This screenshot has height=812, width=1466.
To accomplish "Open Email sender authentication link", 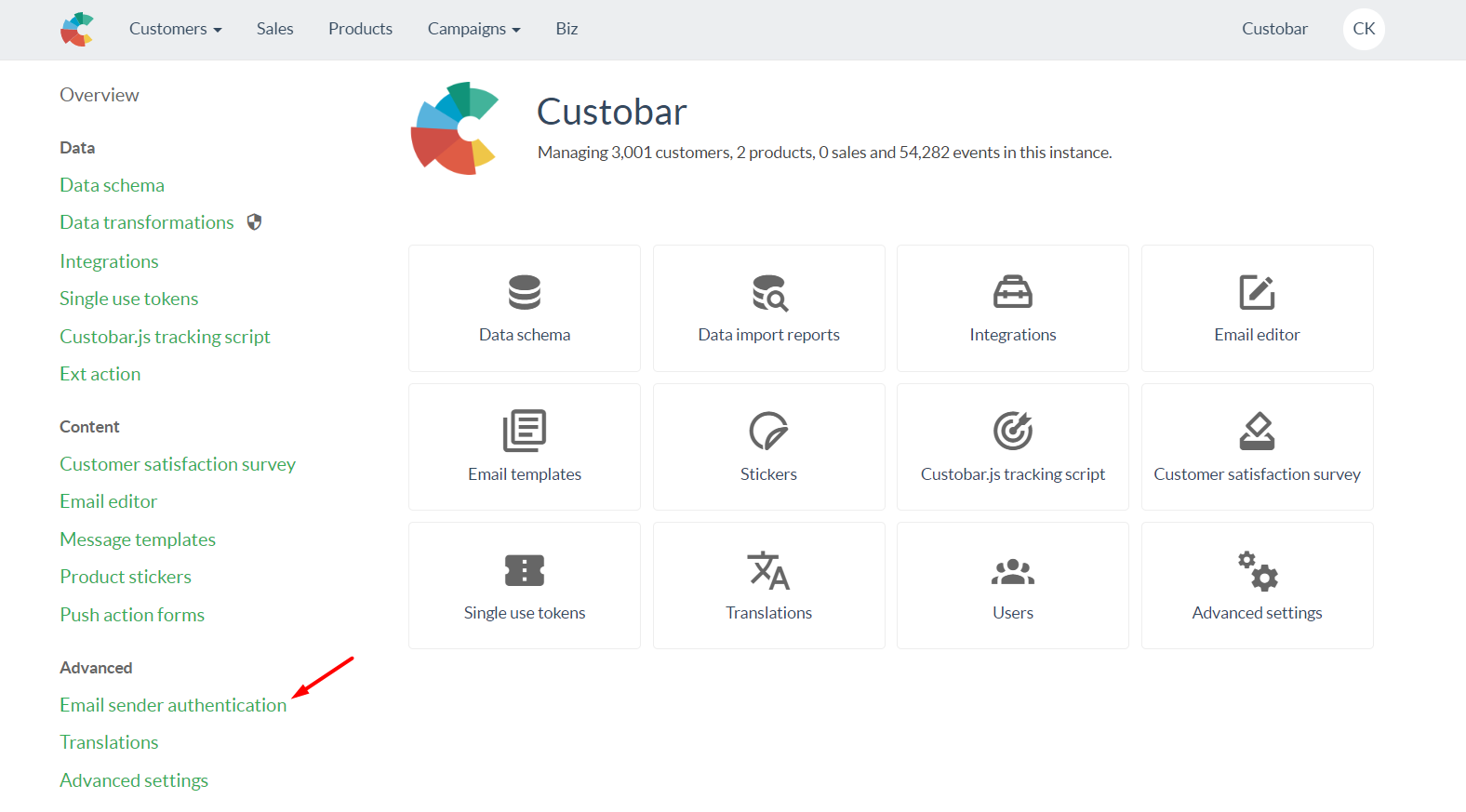I will click(x=173, y=705).
